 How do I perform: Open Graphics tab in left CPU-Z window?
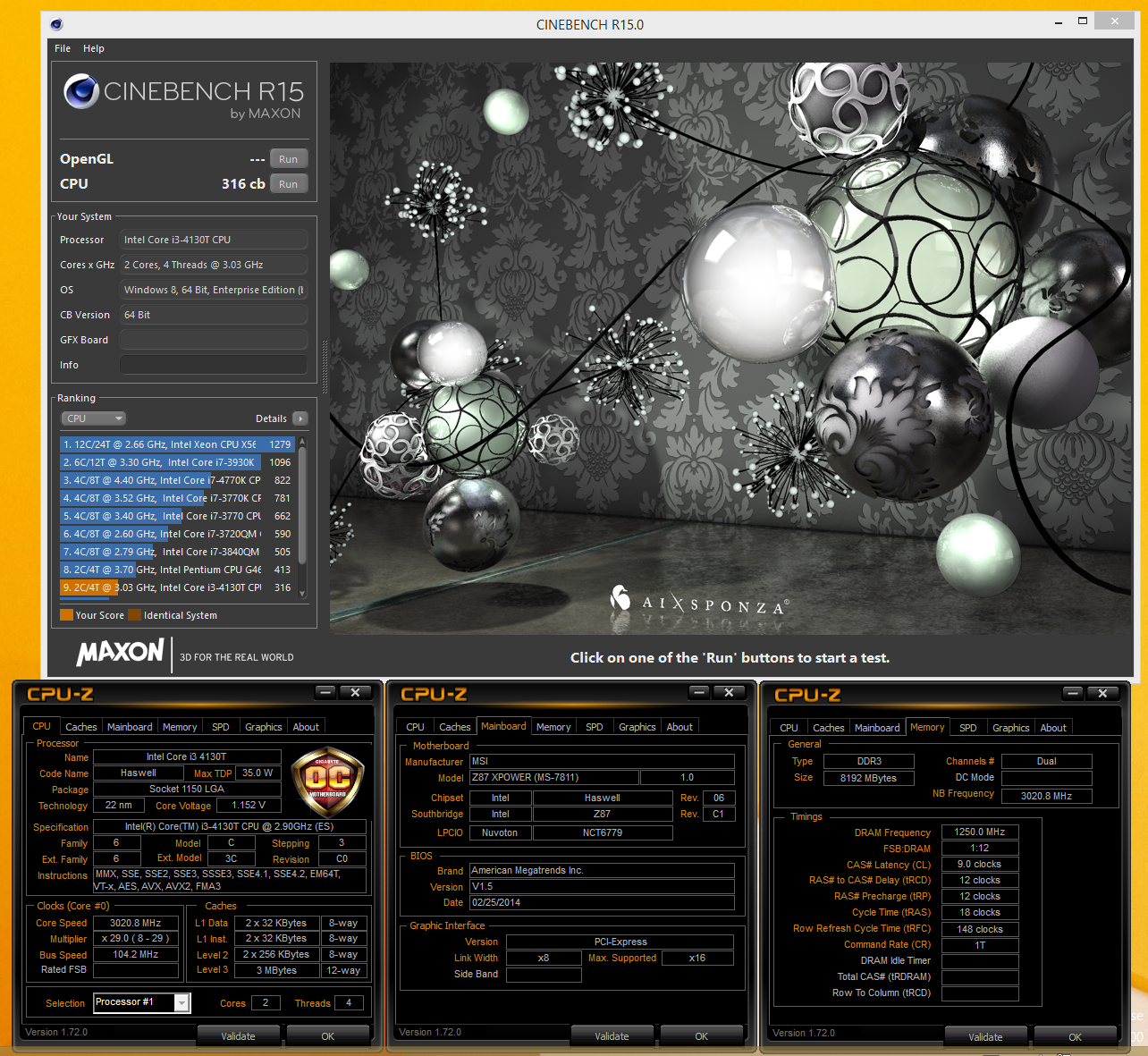pos(264,727)
